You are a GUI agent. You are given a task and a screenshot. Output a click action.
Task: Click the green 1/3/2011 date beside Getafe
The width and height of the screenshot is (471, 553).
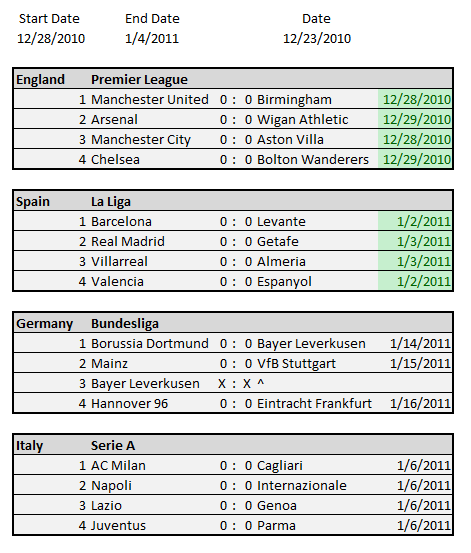point(415,242)
